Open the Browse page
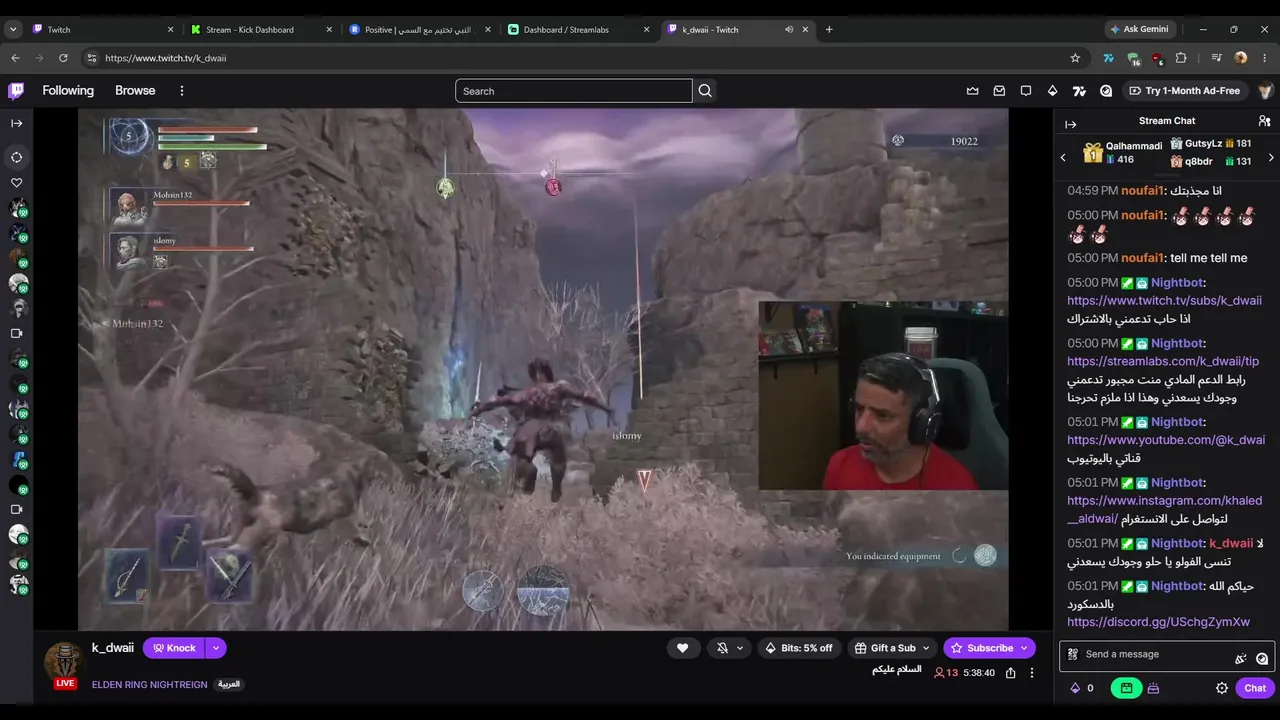The height and width of the screenshot is (720, 1280). point(135,91)
